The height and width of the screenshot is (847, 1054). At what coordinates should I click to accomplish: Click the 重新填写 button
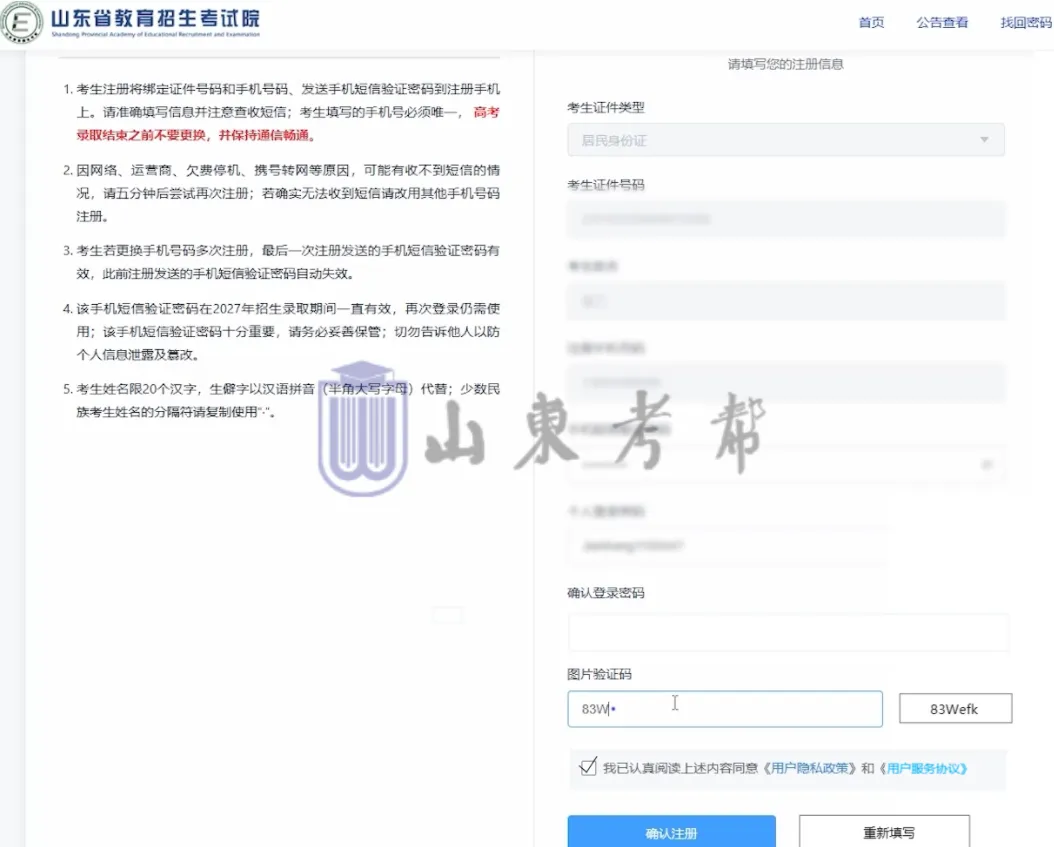[x=885, y=832]
